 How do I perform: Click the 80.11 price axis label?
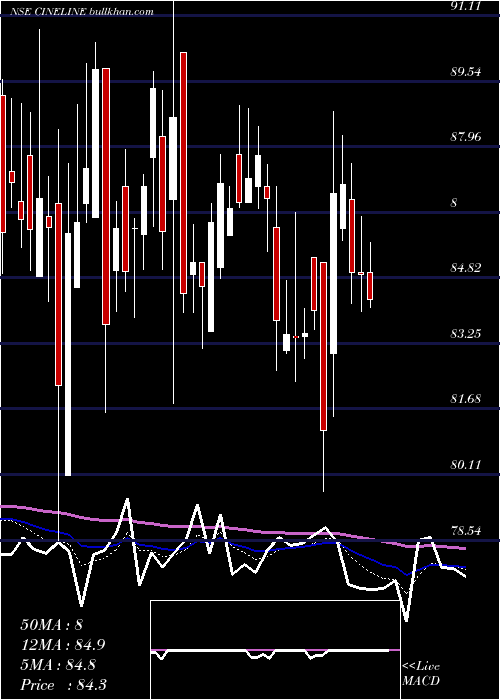click(x=466, y=465)
